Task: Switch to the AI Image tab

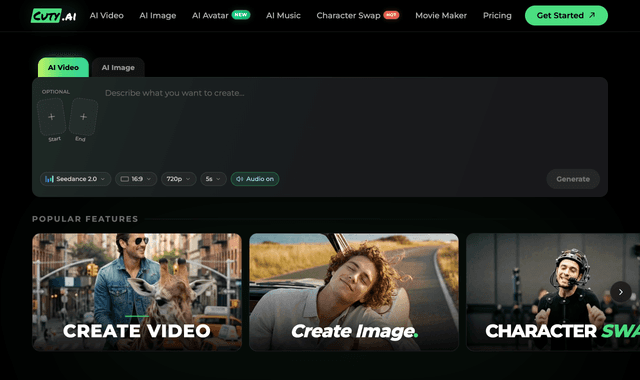Action: [118, 67]
